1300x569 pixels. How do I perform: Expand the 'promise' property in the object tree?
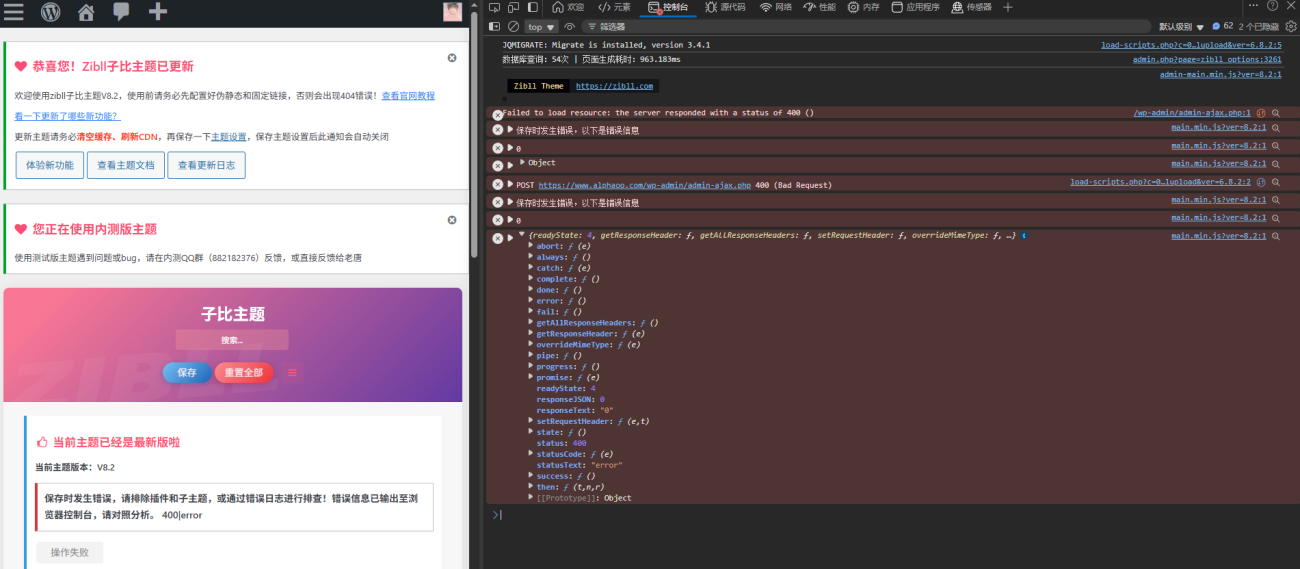(531, 378)
